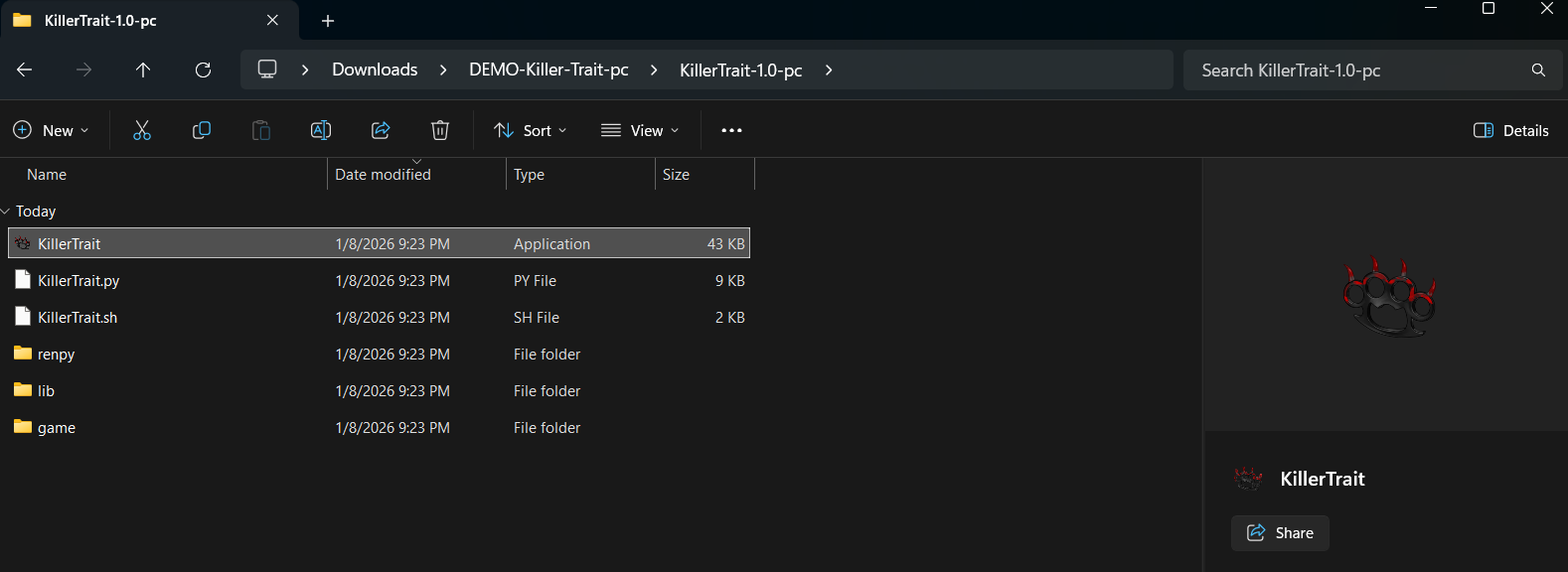1568x572 pixels.
Task: Click Application type of KillerTrait
Action: pyautogui.click(x=551, y=243)
